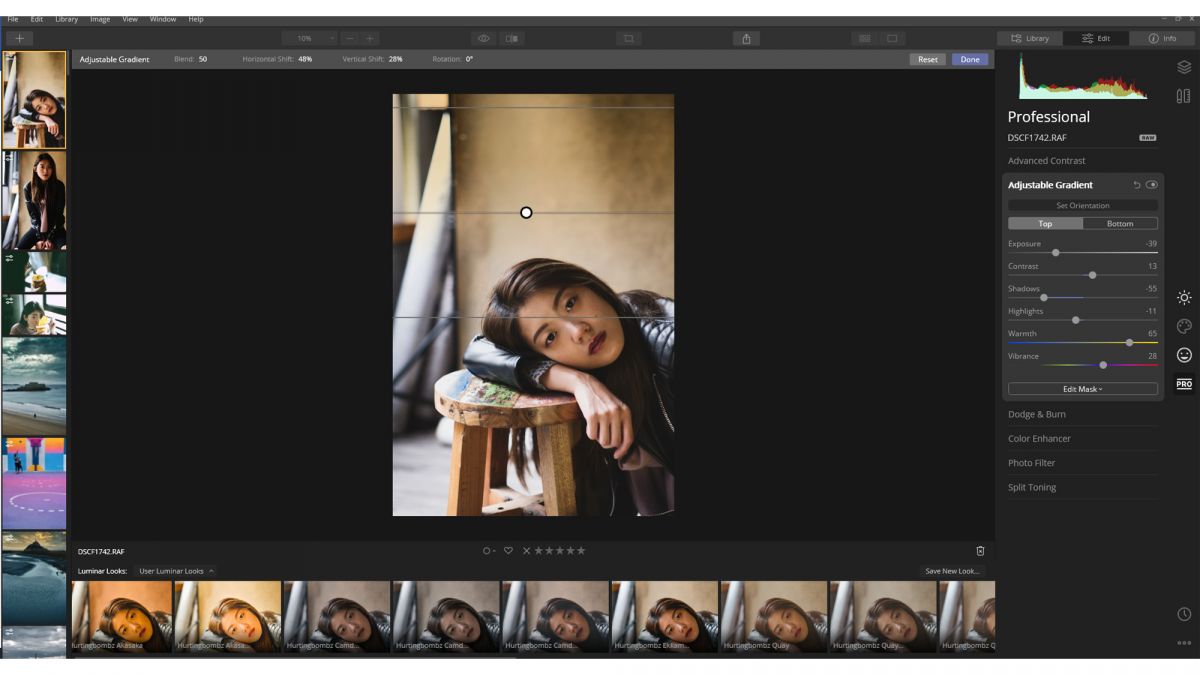Apply the Hurtingbombz Ekkam look thumbnail
This screenshot has width=1200, height=675.
(664, 617)
